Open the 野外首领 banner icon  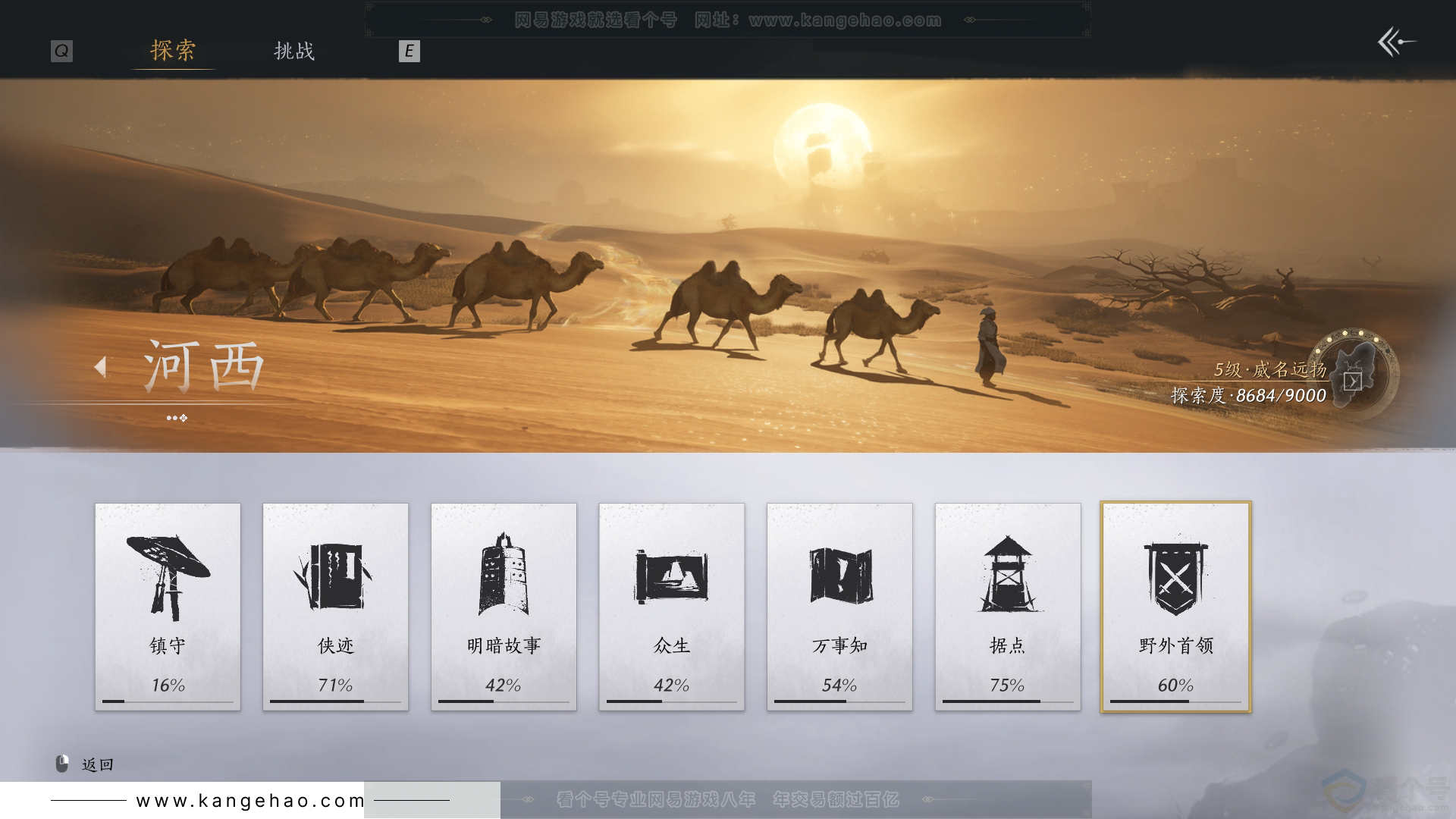[1176, 576]
